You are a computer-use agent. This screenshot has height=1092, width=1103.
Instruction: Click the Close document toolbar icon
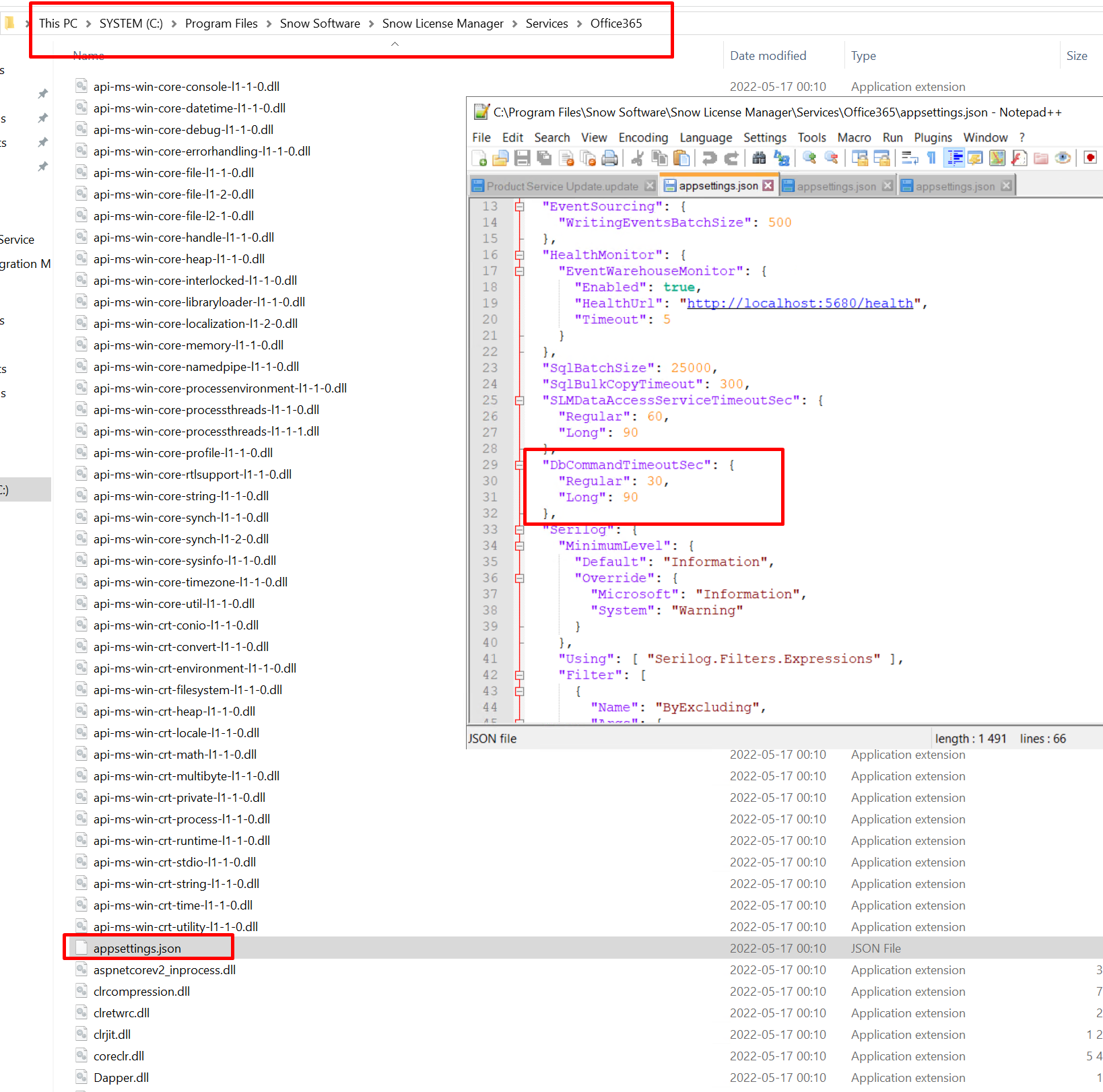click(567, 158)
